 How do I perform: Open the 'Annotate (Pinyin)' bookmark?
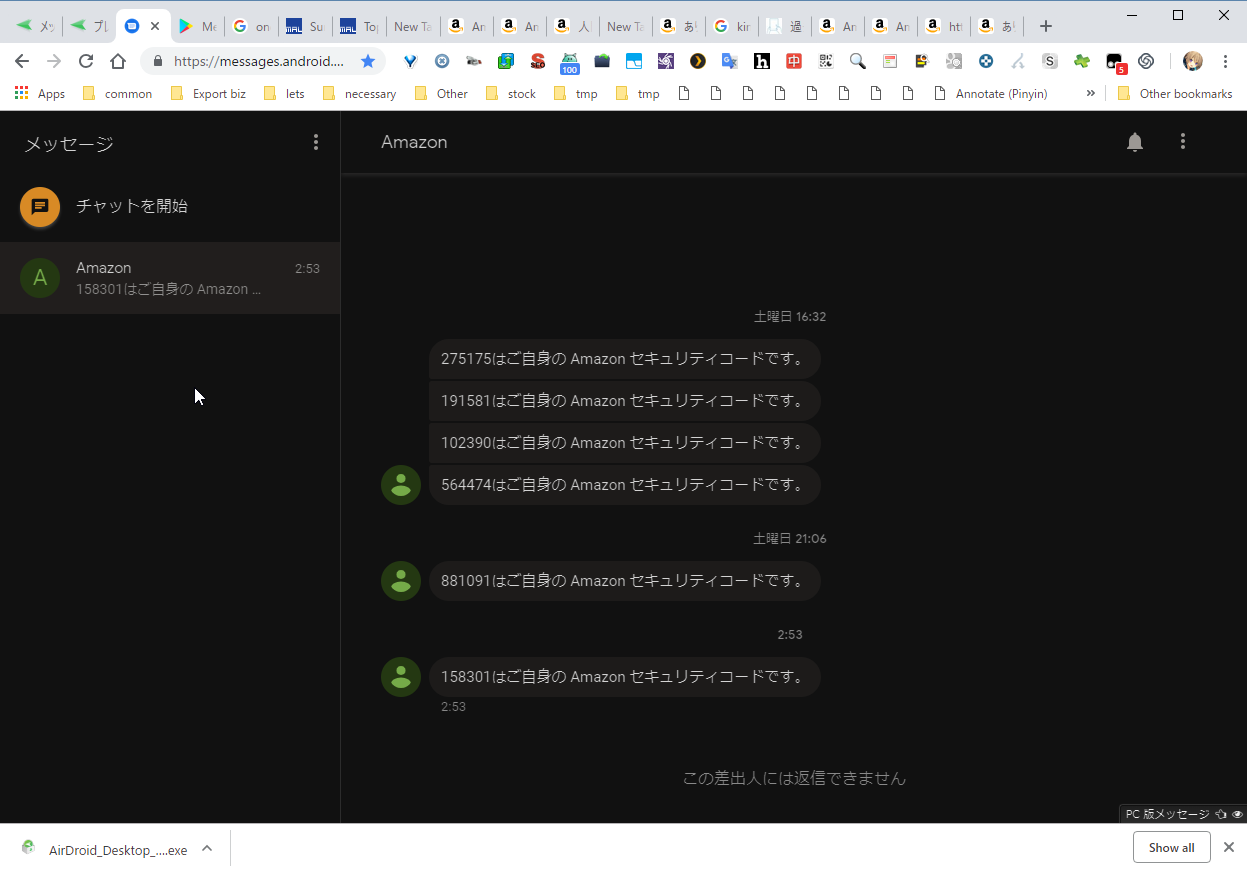(990, 93)
